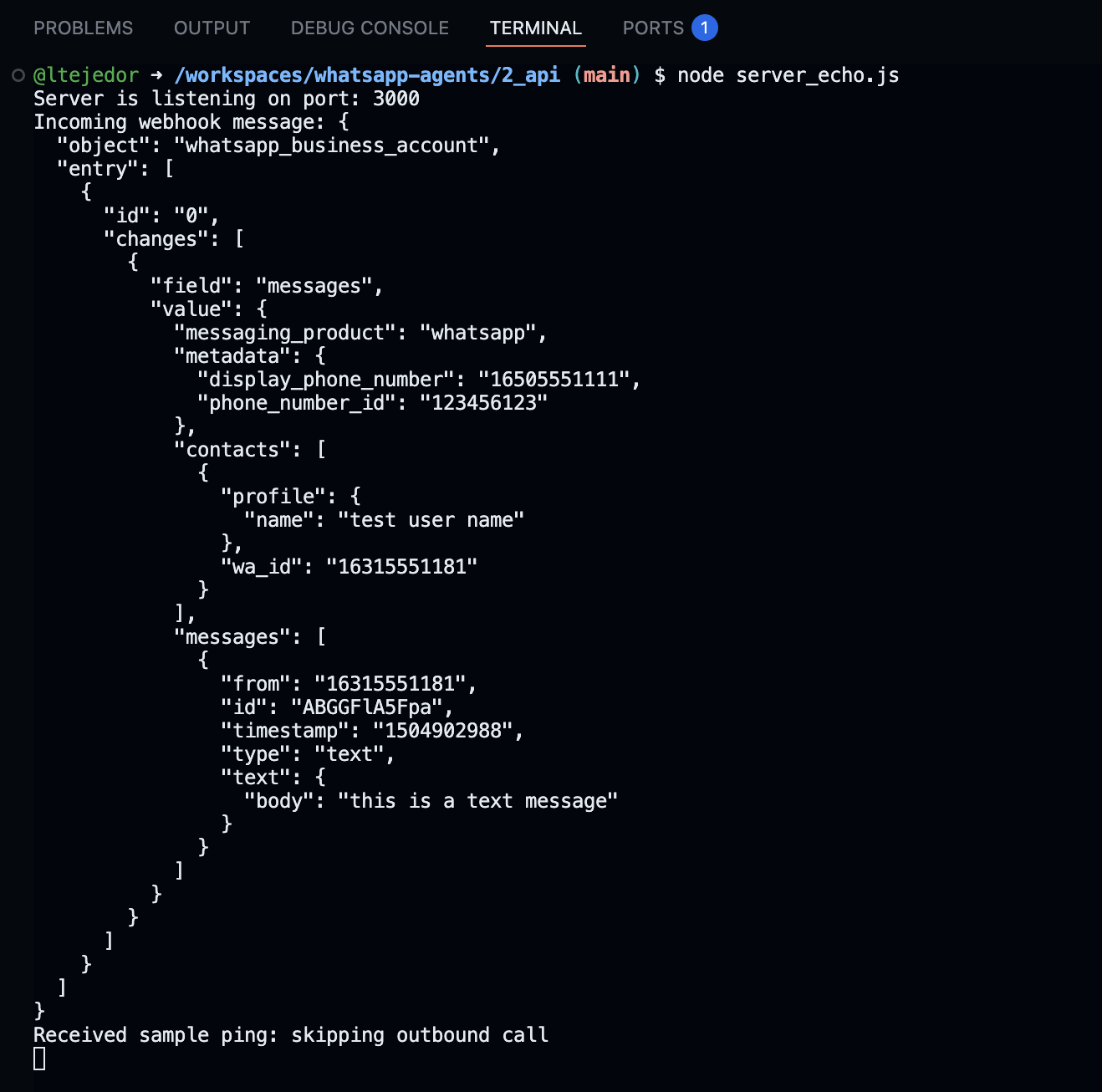
Task: Click the message body this is a text message
Action: click(x=477, y=800)
